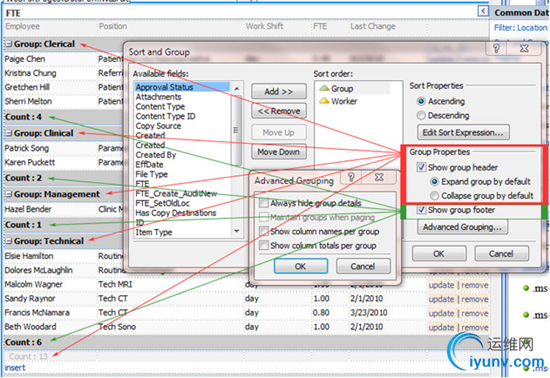Click the sort-direction icon beside Group in Sort order
This screenshot has width=550, height=378.
tap(324, 88)
